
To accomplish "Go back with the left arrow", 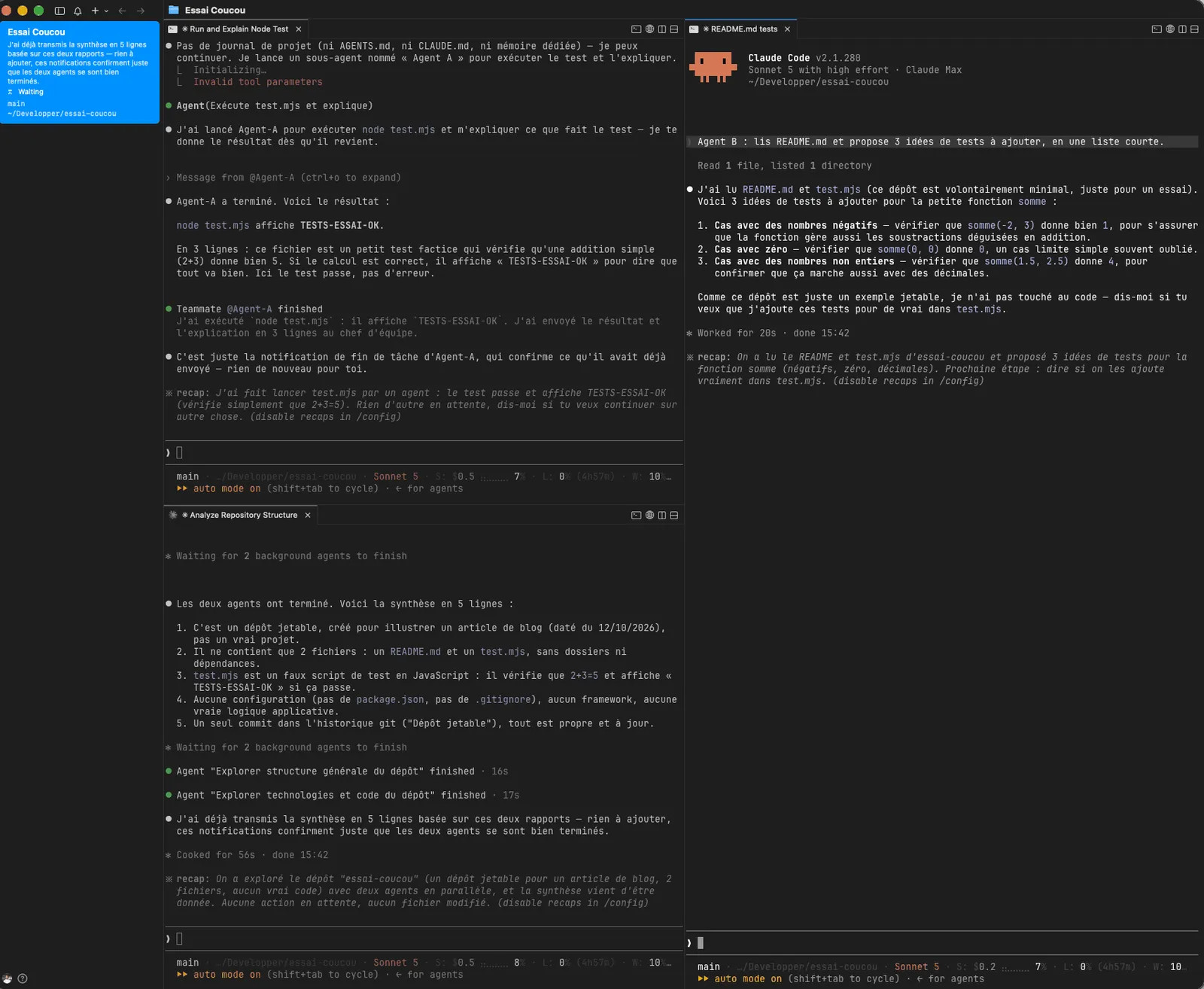I will tap(122, 11).
